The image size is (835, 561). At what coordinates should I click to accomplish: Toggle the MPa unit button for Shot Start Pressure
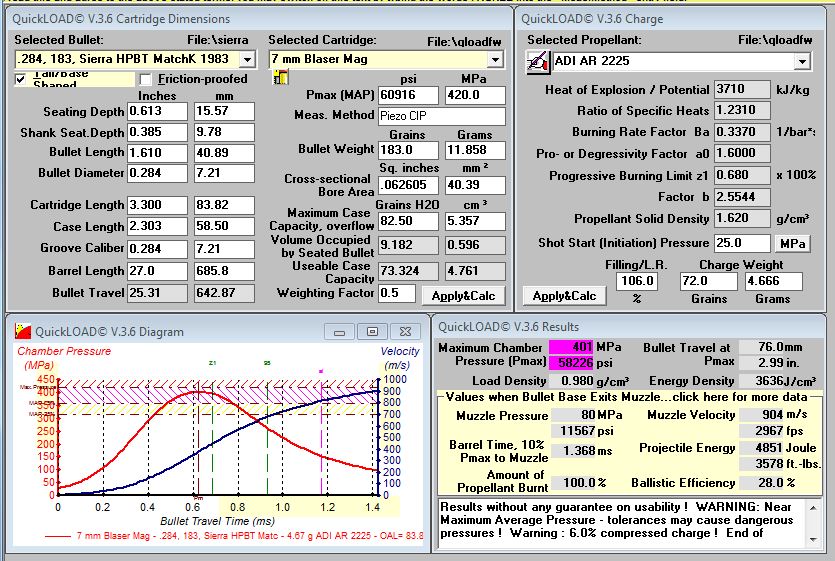[792, 243]
